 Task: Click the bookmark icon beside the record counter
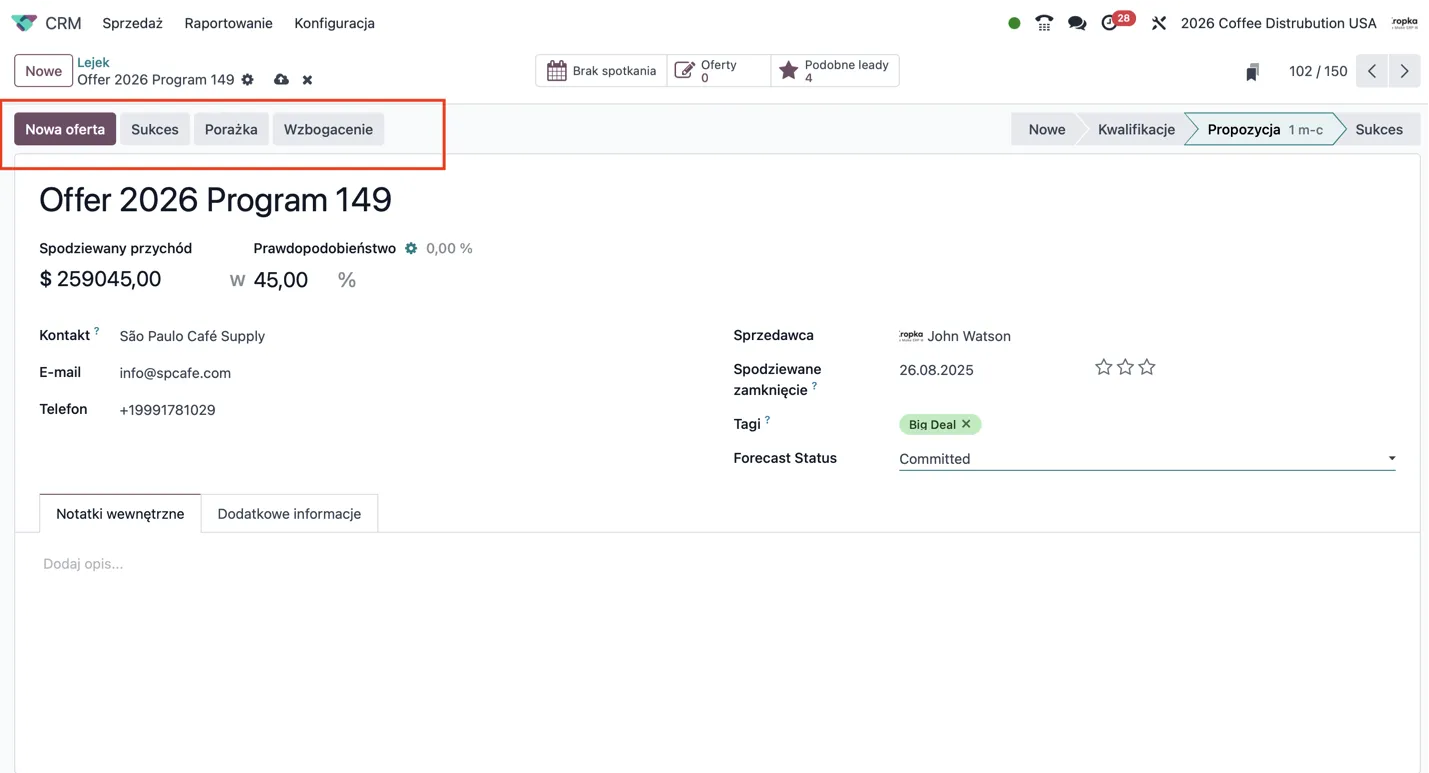[x=1252, y=72]
